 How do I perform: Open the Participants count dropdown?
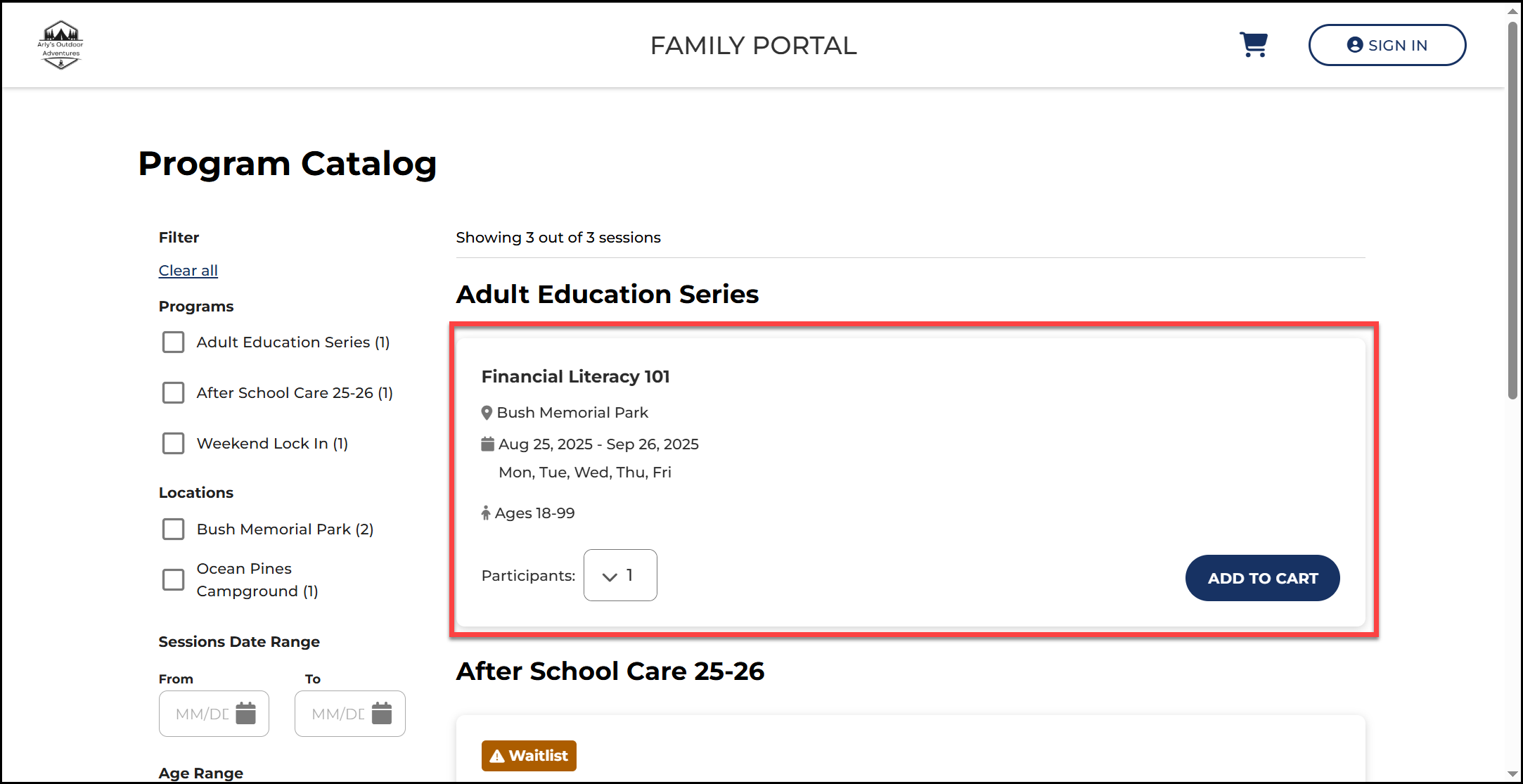tap(620, 575)
